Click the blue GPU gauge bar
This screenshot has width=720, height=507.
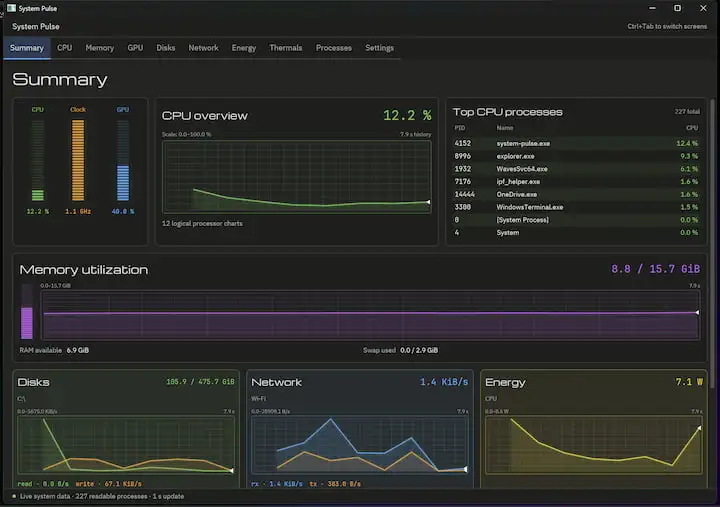(x=123, y=160)
